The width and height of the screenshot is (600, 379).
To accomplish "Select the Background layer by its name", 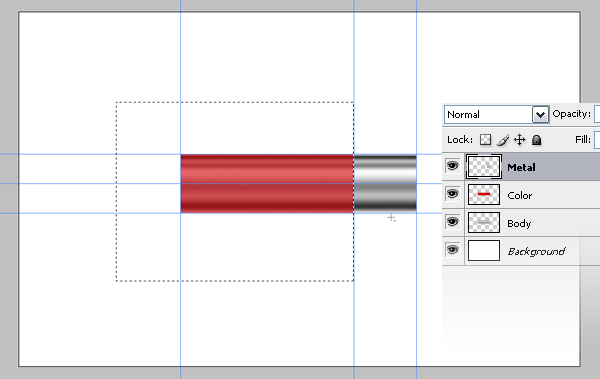I will (536, 252).
